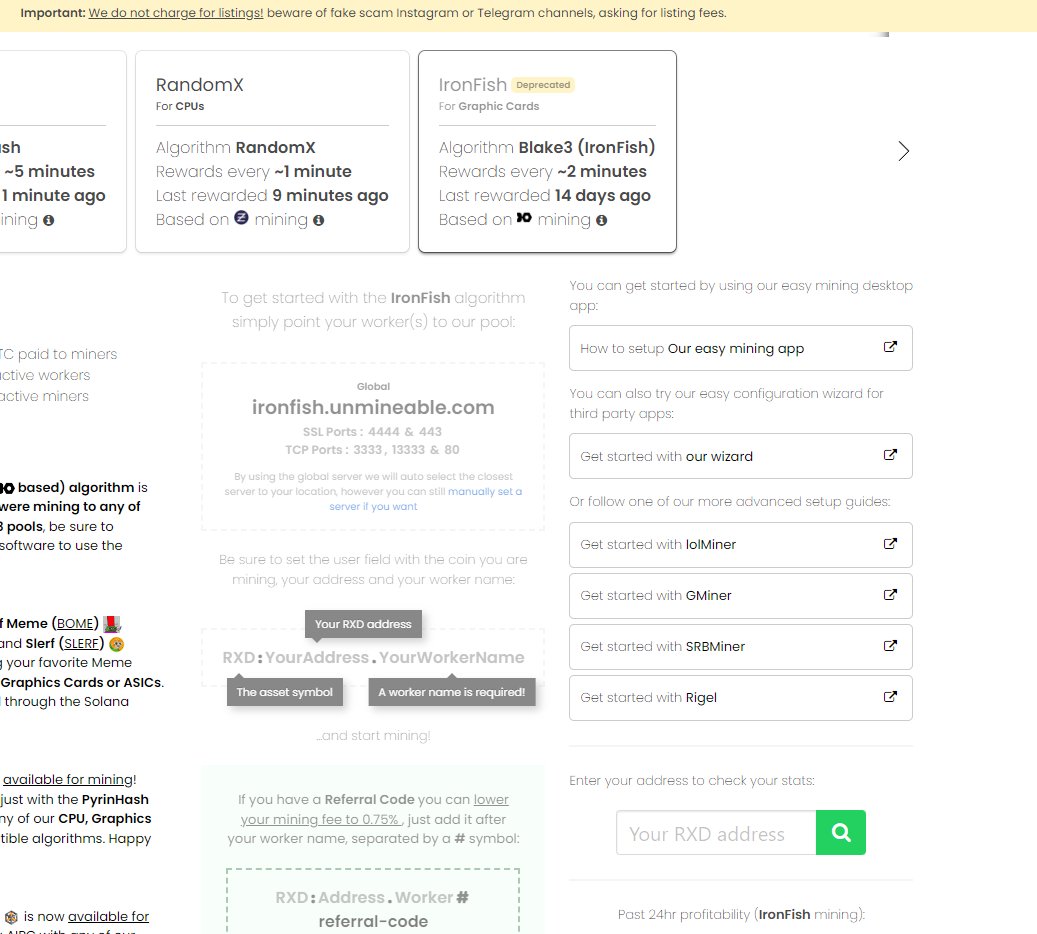Click 'The asset symbol' tooltip label

(284, 692)
